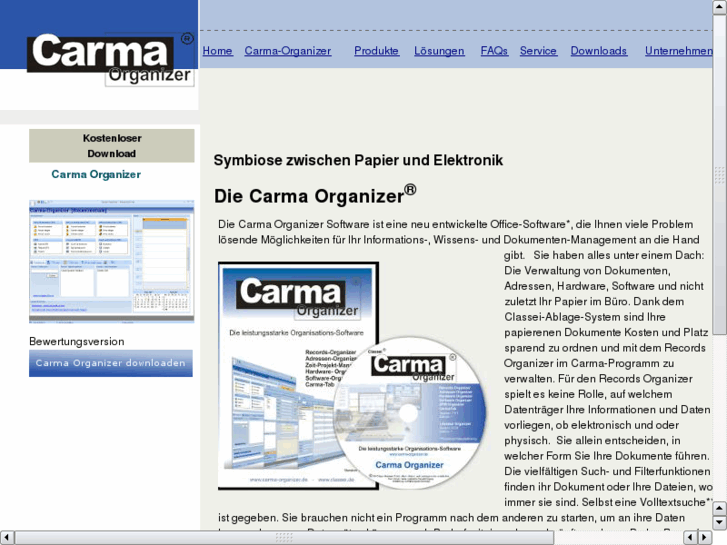Open the Carma-Organizer menu link
This screenshot has width=727, height=545.
coord(288,51)
